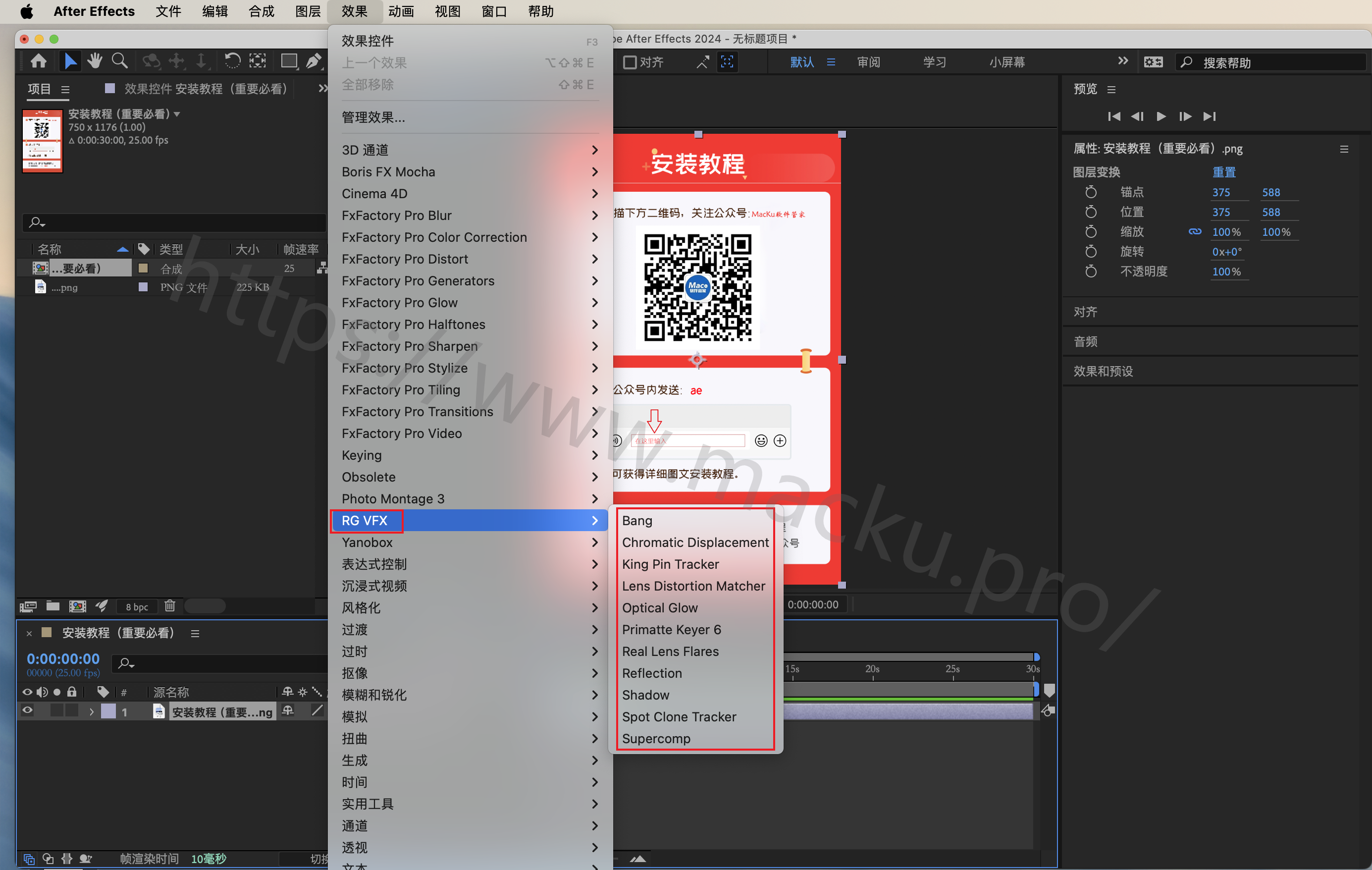Expand the 对齐 panel

tap(1085, 312)
